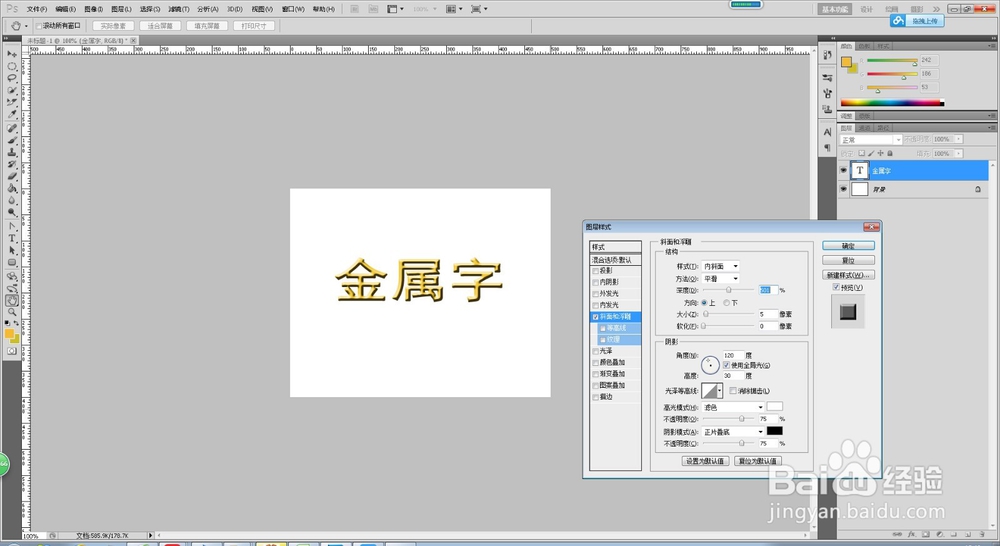Open the 样式 内斜面 dropdown
This screenshot has height=546, width=1000.
click(x=720, y=266)
